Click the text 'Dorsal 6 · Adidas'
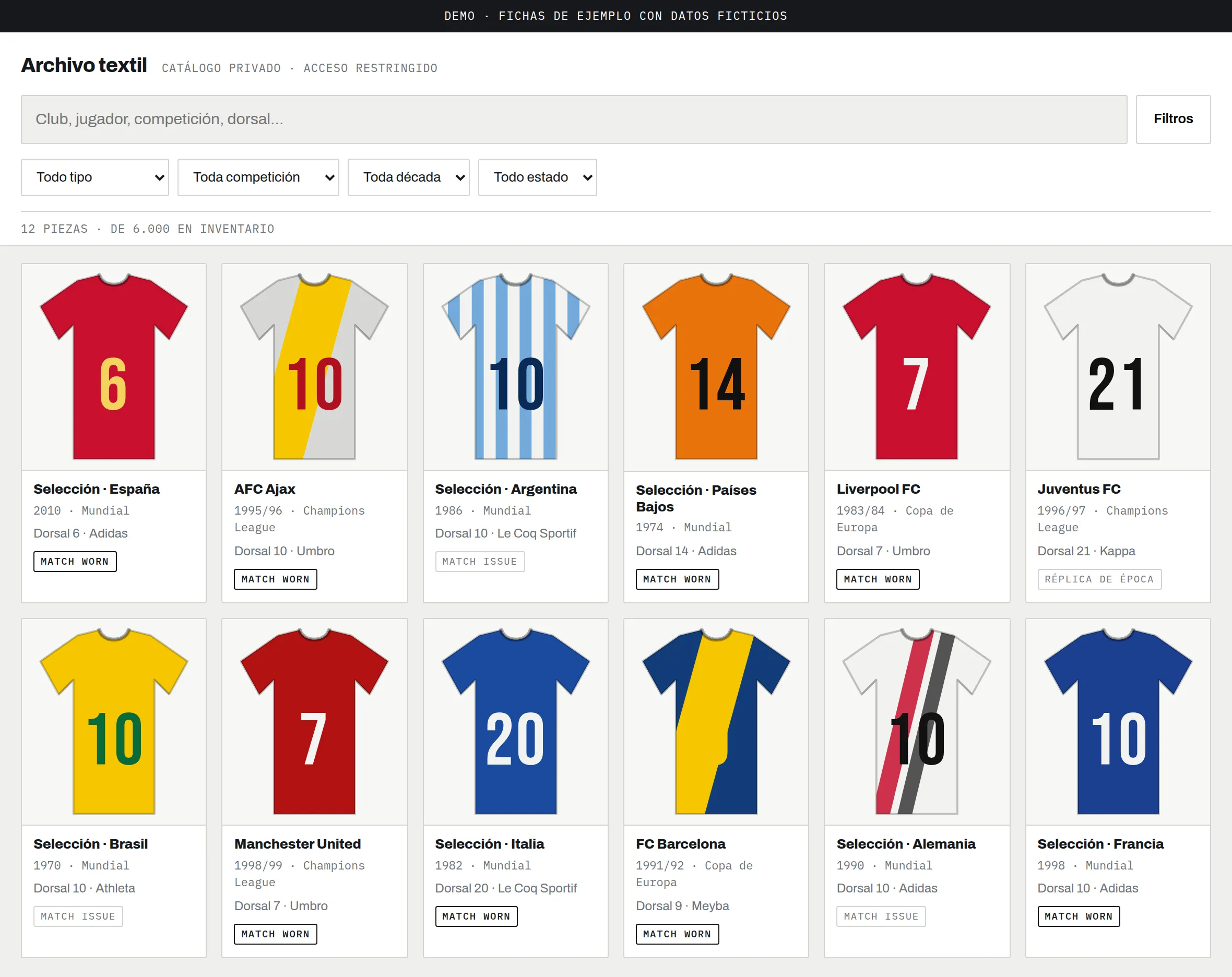 pyautogui.click(x=80, y=533)
